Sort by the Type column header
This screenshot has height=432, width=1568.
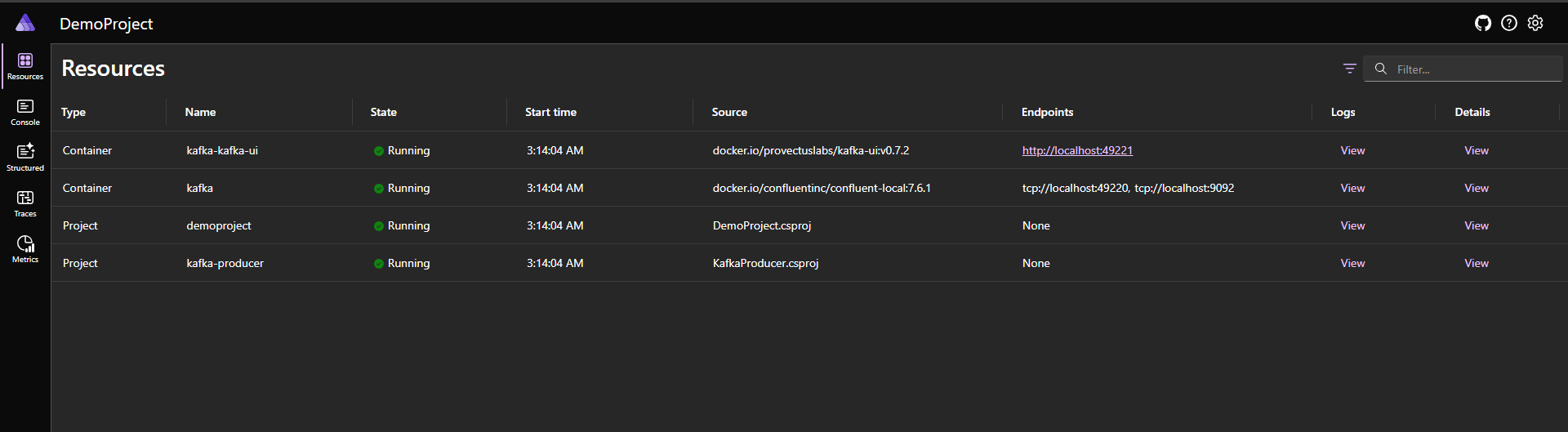pos(73,112)
